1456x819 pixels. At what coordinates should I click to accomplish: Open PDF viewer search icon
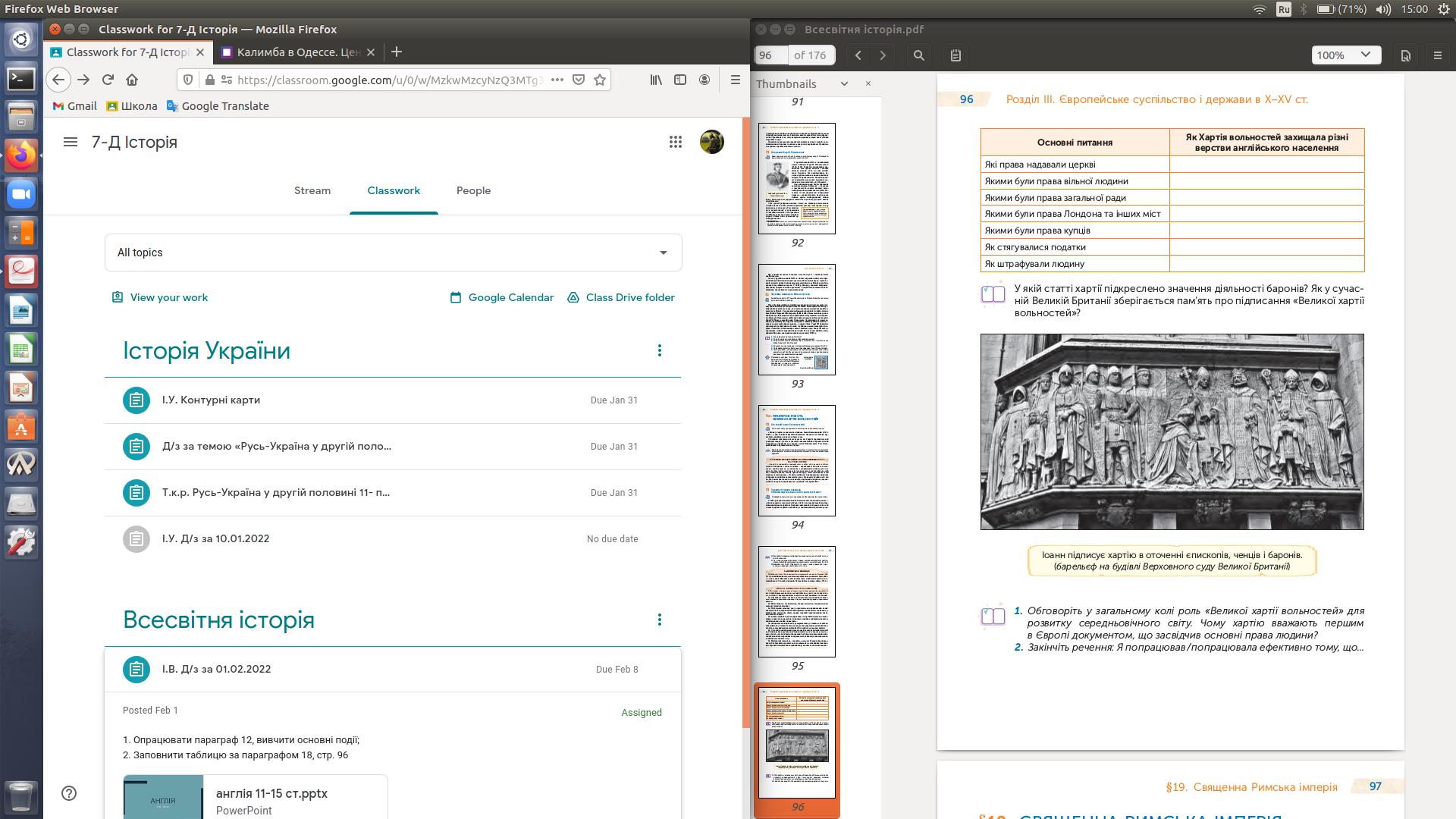coord(918,55)
